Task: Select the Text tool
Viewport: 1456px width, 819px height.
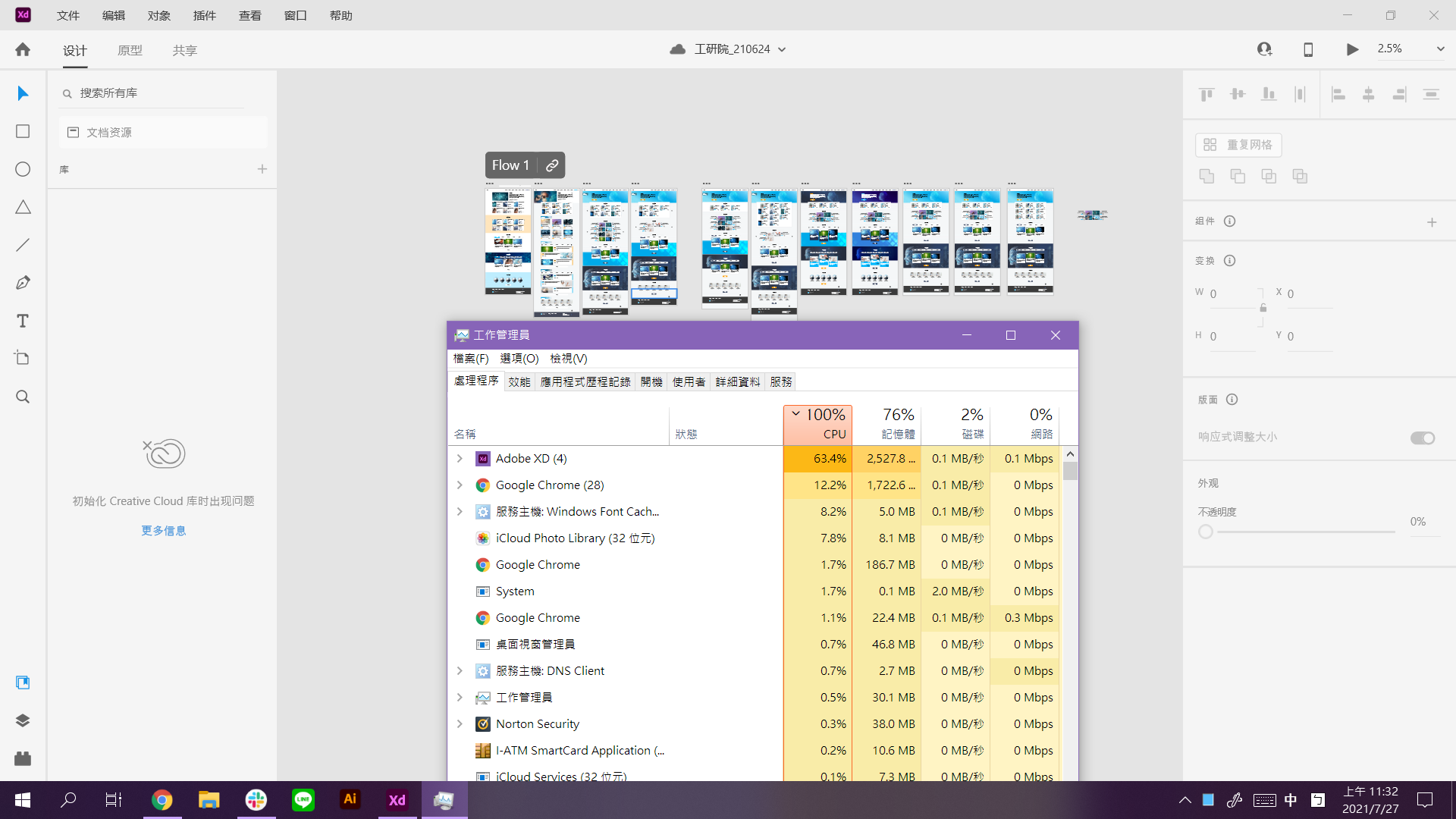Action: [x=22, y=321]
